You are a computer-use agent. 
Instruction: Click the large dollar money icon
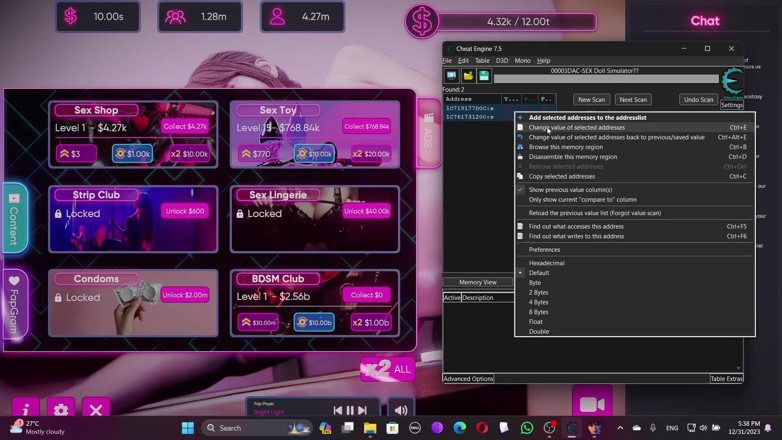tap(421, 22)
